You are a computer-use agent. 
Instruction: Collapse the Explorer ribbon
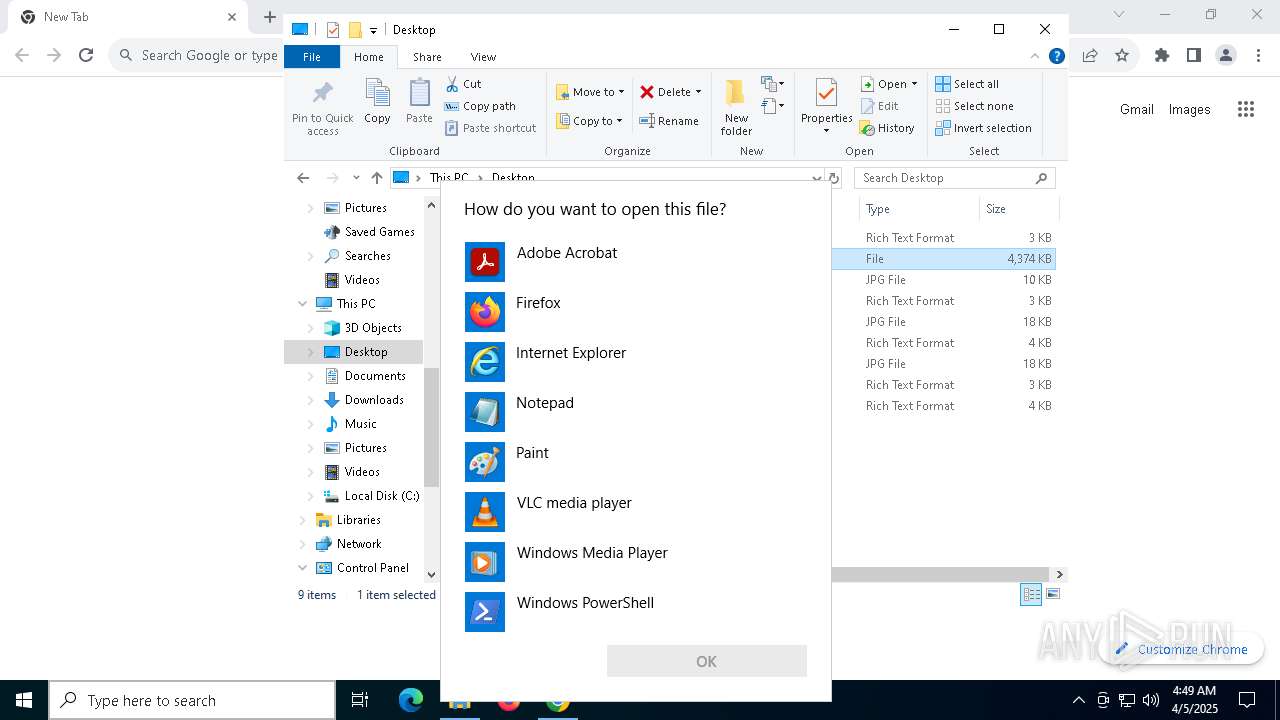click(1035, 56)
